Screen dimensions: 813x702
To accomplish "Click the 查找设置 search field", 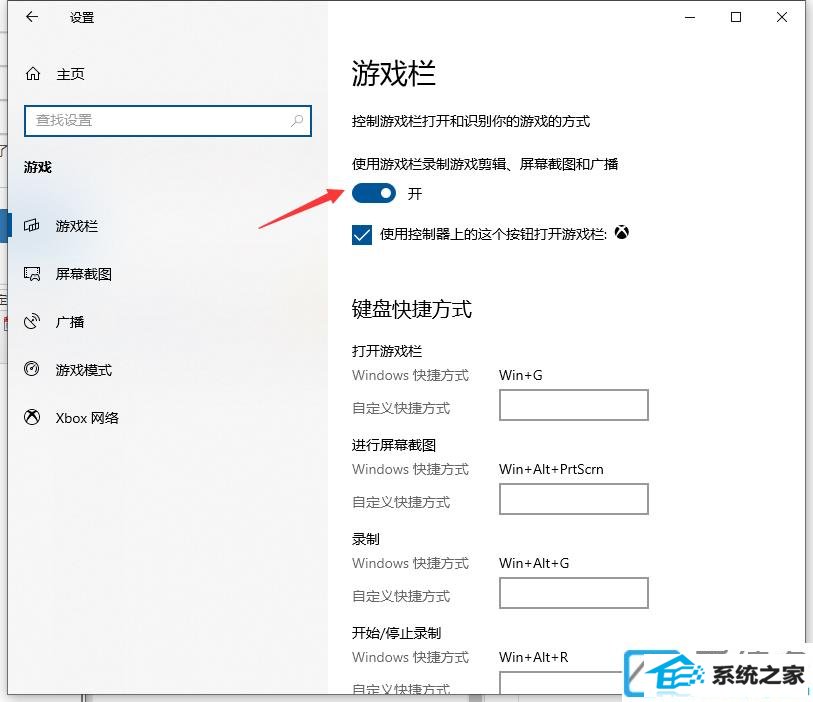I will [167, 121].
